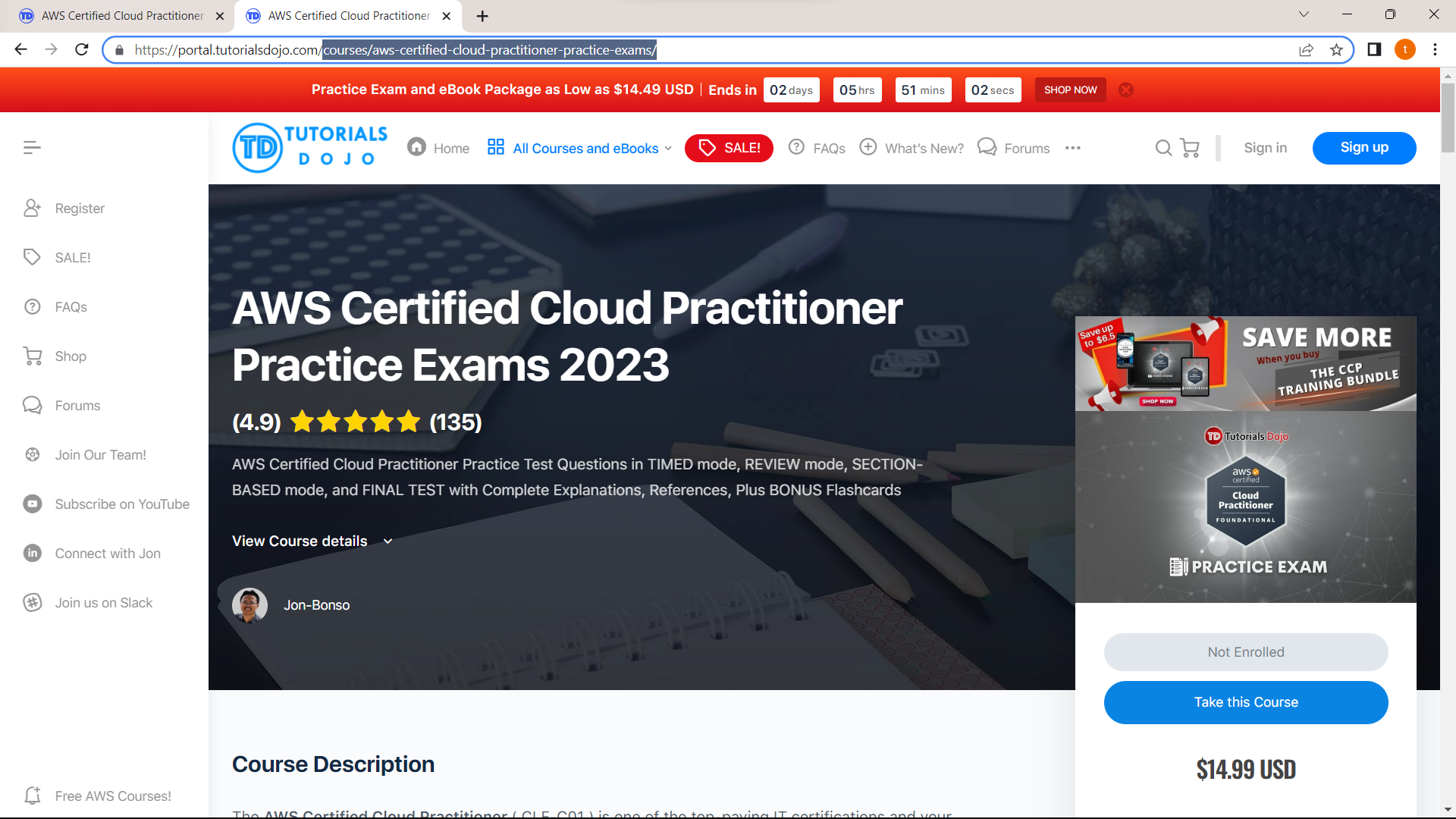This screenshot has height=819, width=1456.
Task: Open site search with magnifier icon
Action: pos(1163,148)
